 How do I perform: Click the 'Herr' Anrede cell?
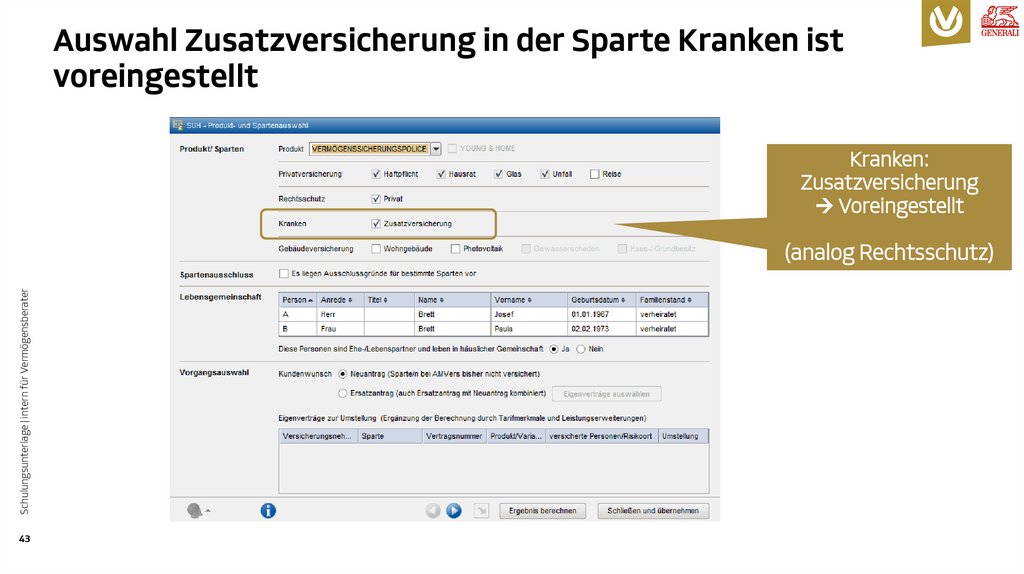click(x=340, y=315)
